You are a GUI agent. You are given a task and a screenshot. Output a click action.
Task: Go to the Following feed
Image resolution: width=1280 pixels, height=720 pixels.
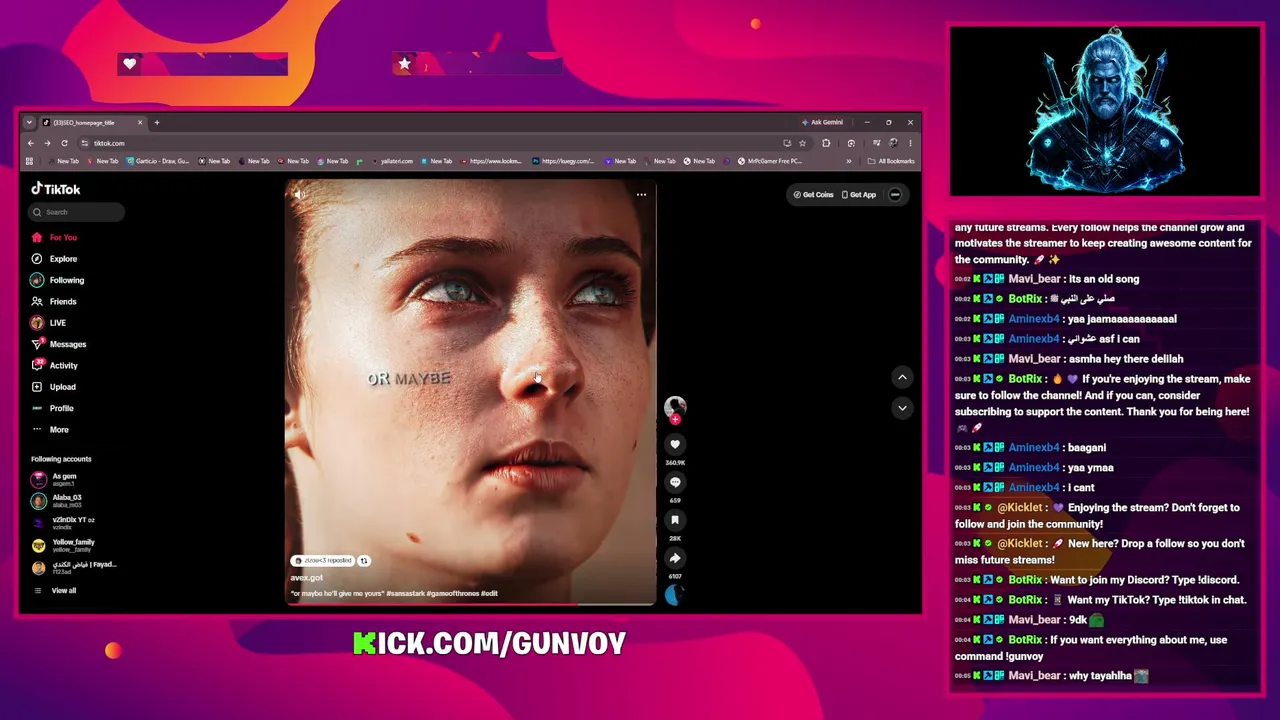(58, 280)
